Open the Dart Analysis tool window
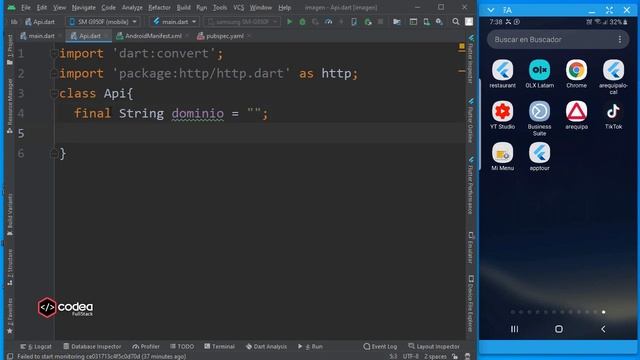Viewport: 640px width, 360px height. (266, 347)
